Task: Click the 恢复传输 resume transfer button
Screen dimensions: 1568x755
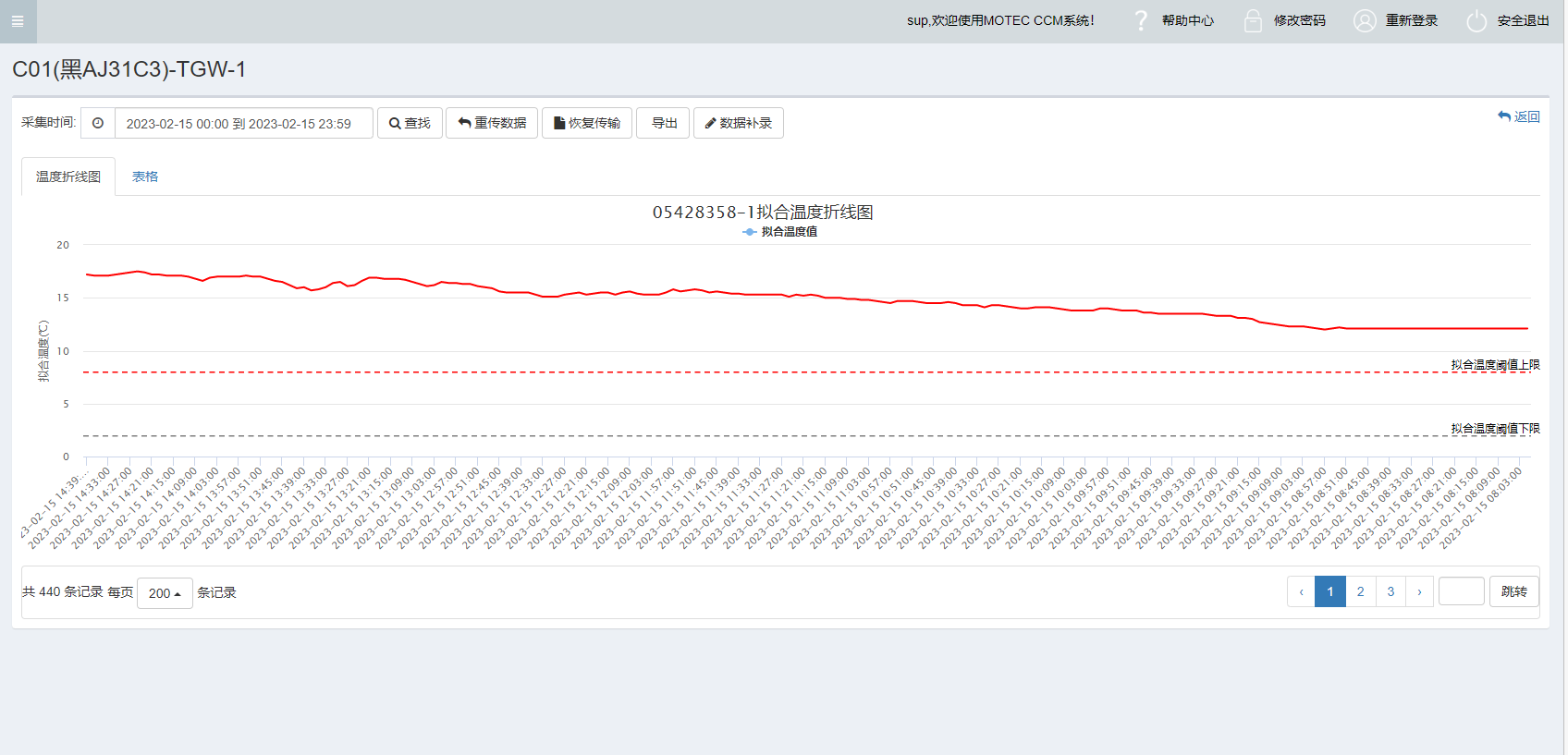Action: (586, 123)
